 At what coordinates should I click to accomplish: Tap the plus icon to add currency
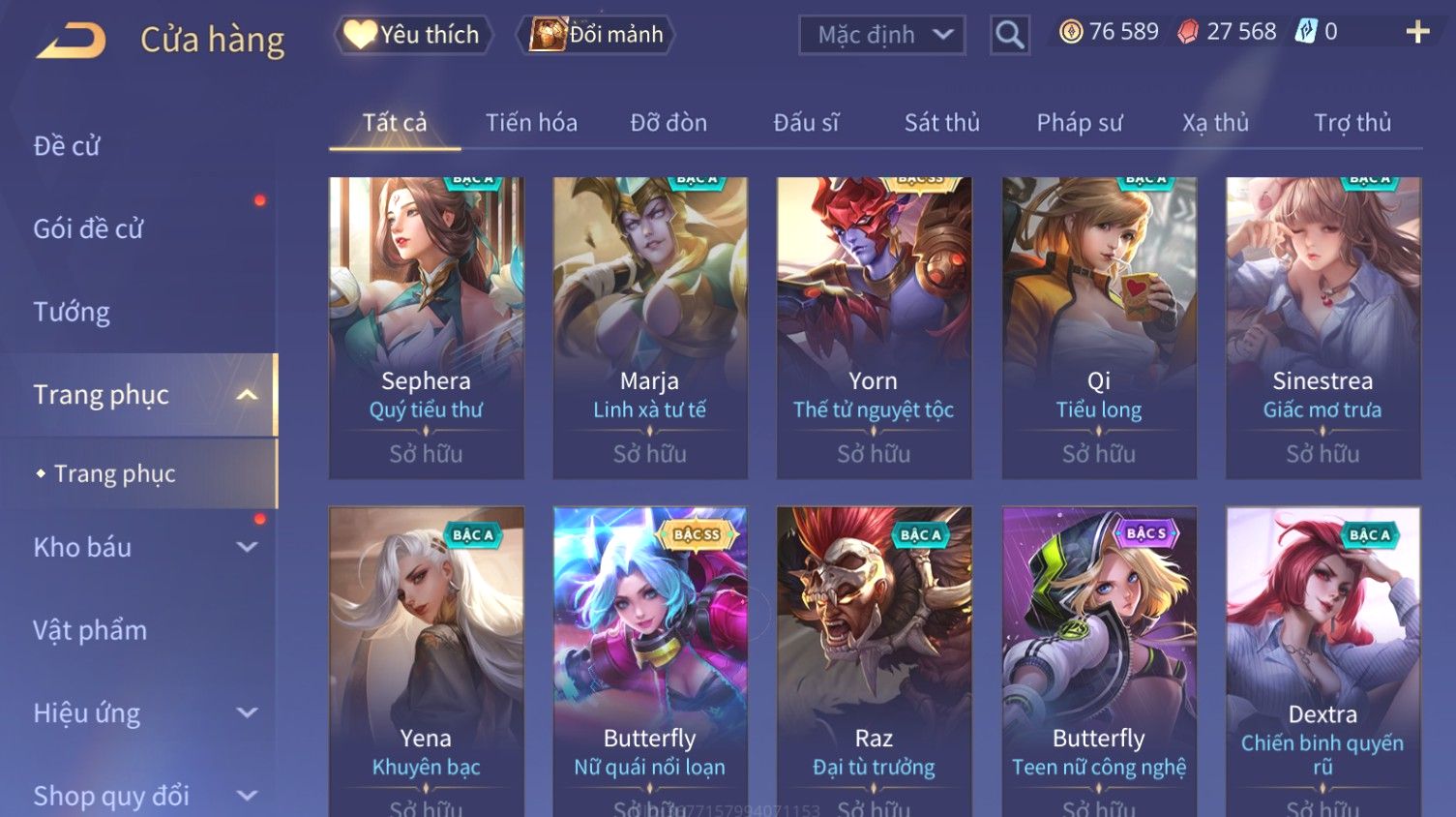(x=1417, y=32)
